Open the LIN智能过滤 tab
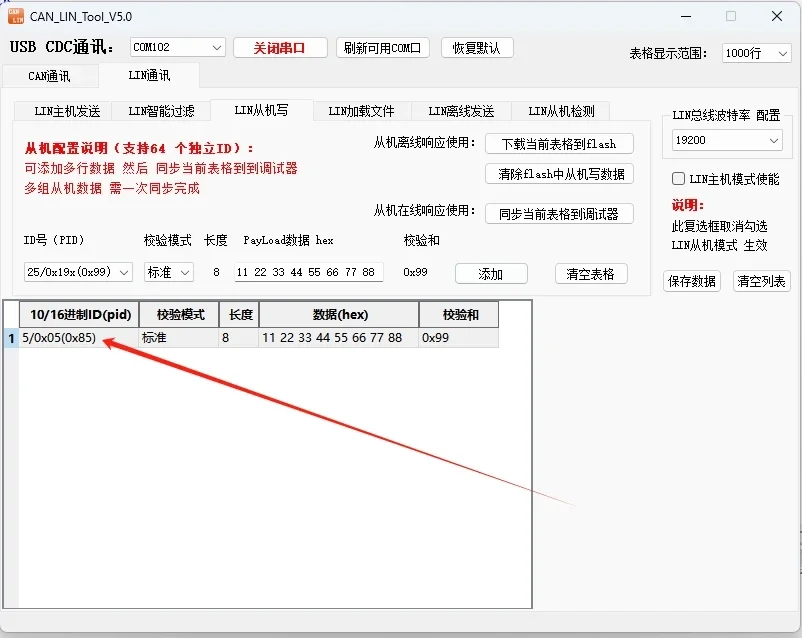Viewport: 802px width, 638px height. (x=161, y=111)
